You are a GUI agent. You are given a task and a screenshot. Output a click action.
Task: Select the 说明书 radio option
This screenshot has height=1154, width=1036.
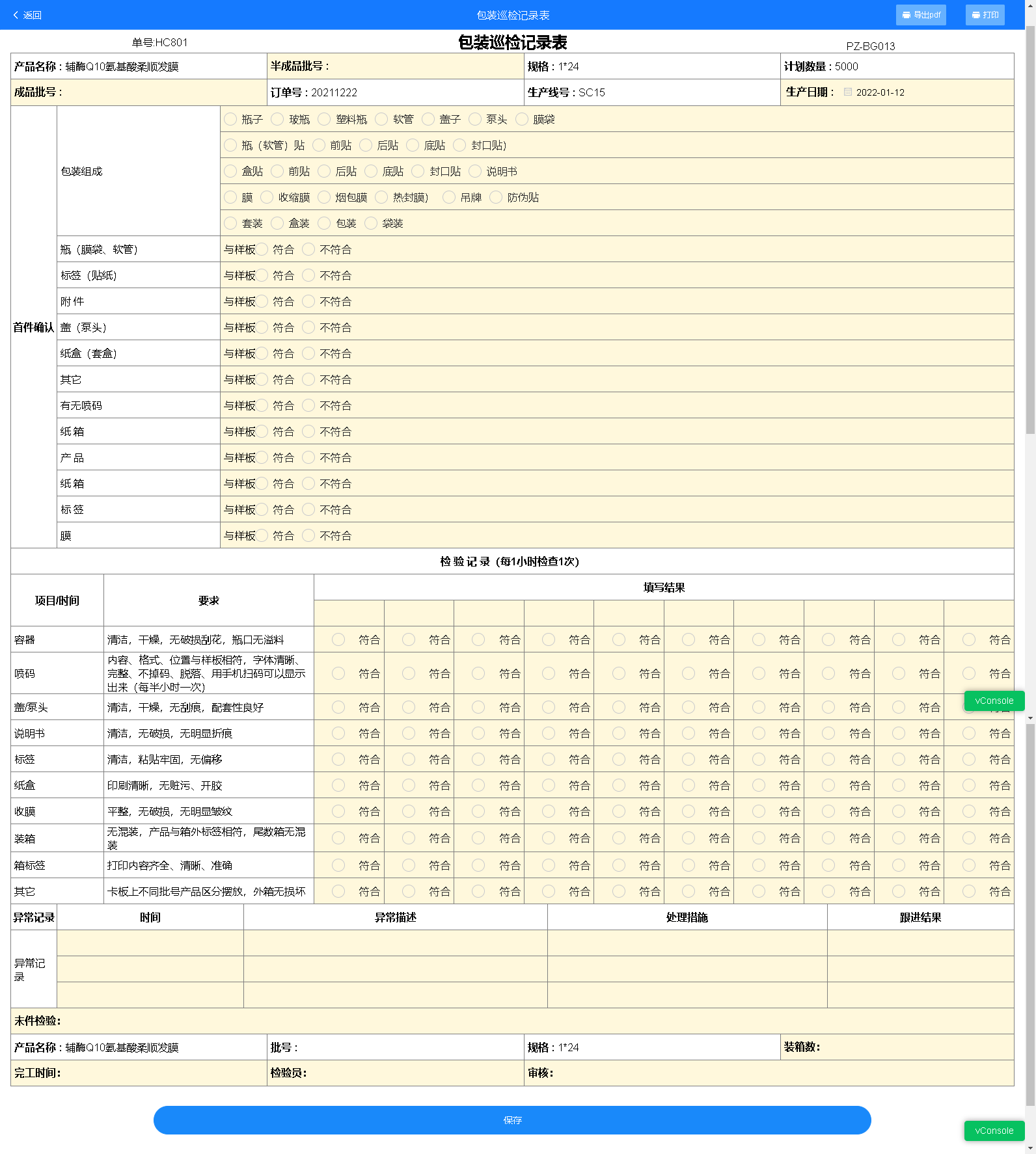coord(476,171)
